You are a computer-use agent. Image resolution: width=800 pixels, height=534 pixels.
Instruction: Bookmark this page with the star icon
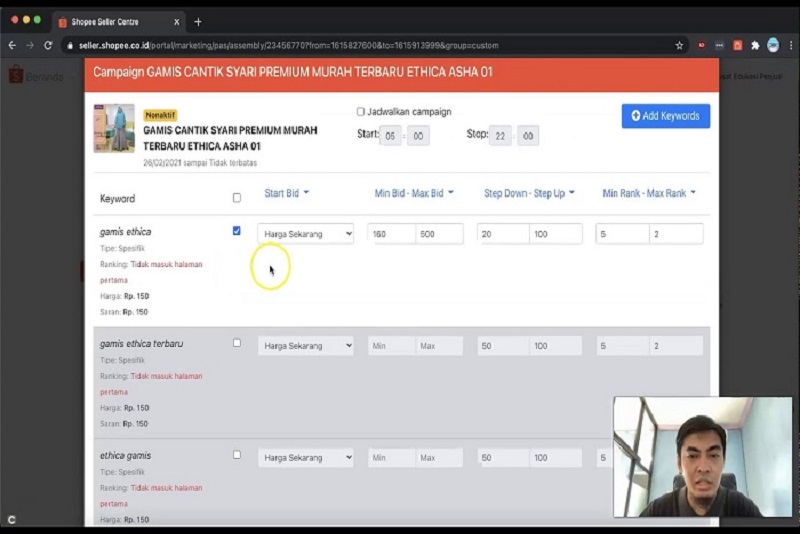click(679, 45)
